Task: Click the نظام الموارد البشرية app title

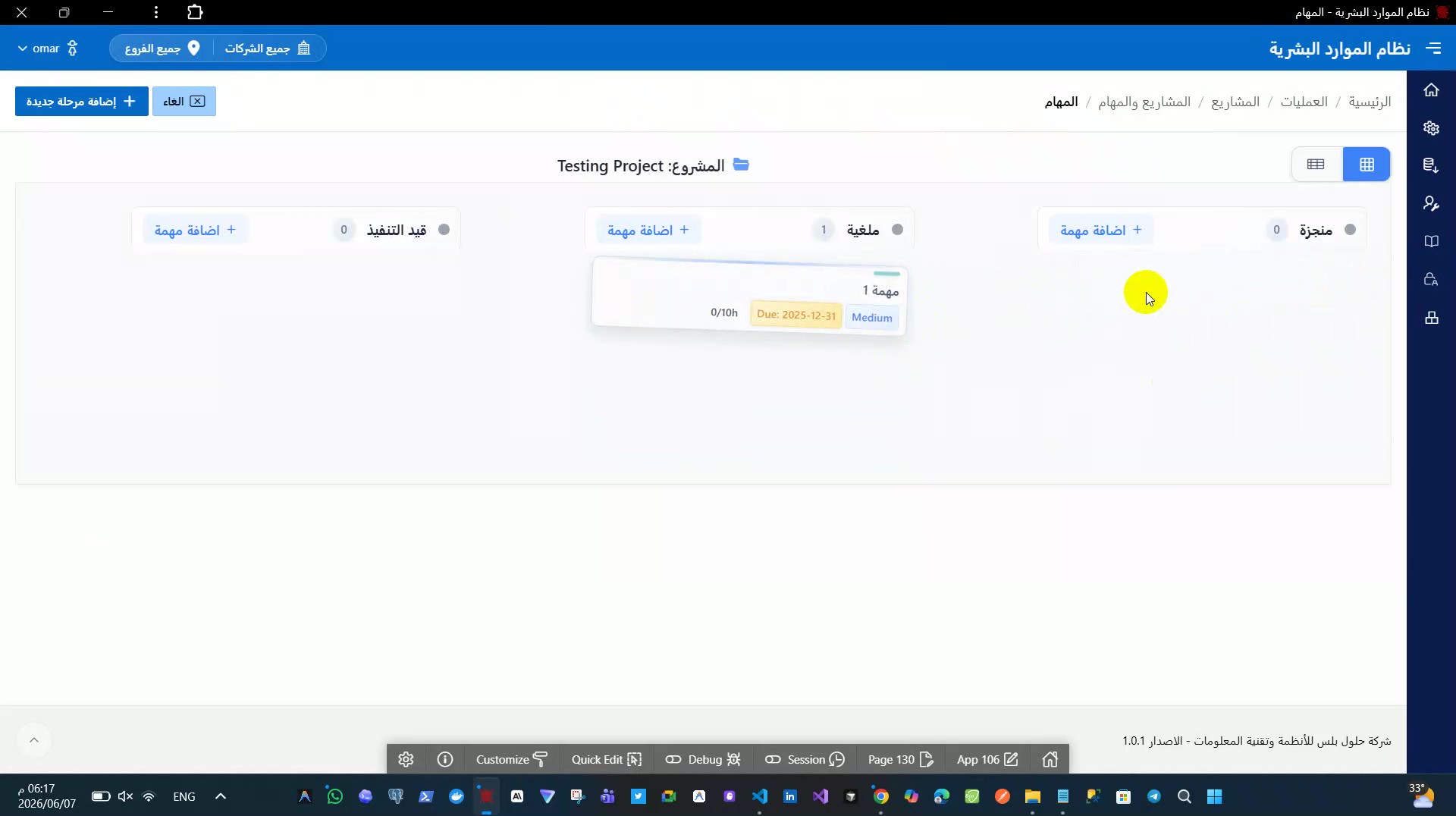Action: 1340,49
